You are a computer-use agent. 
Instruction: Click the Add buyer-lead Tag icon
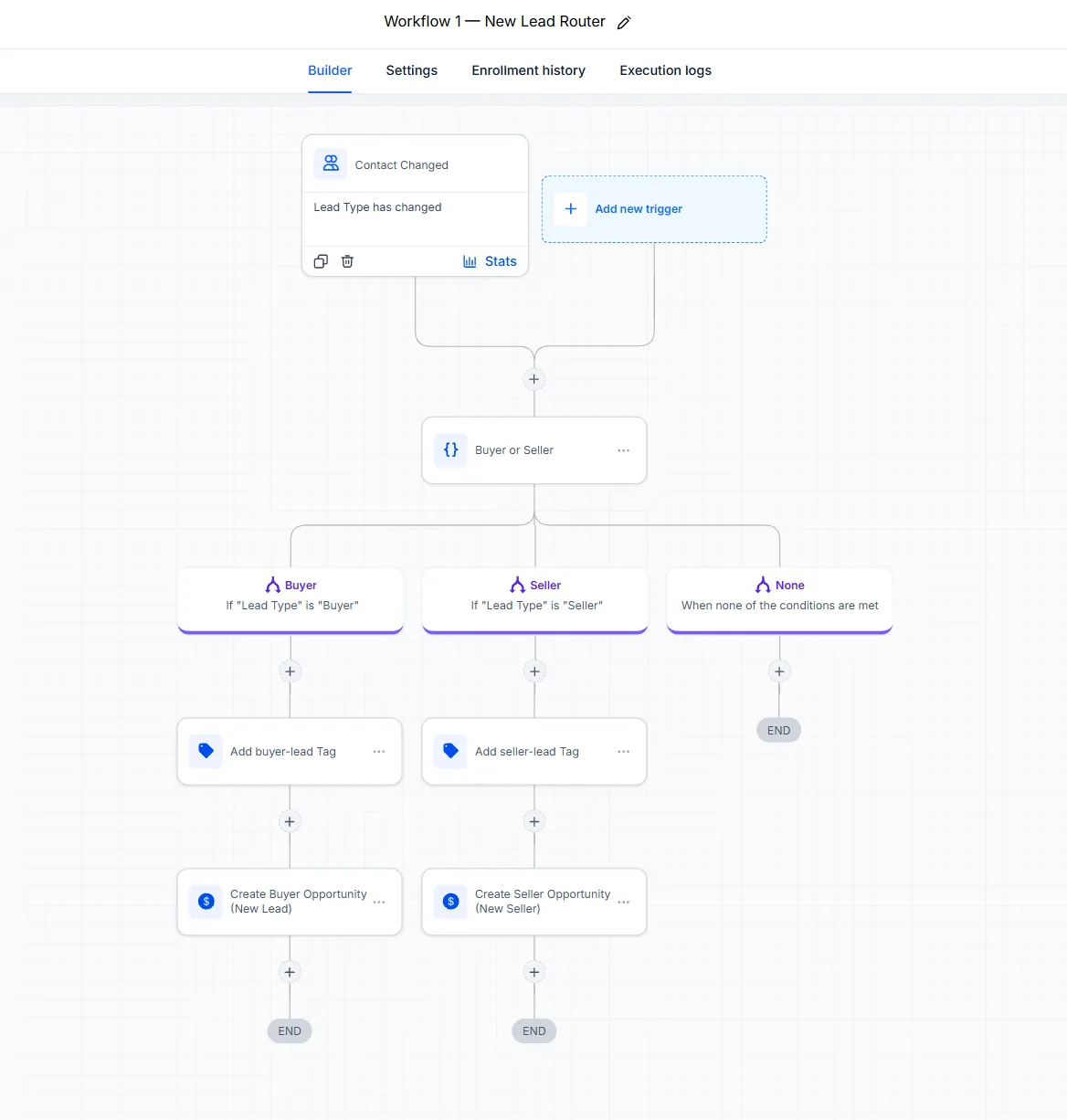pyautogui.click(x=206, y=751)
